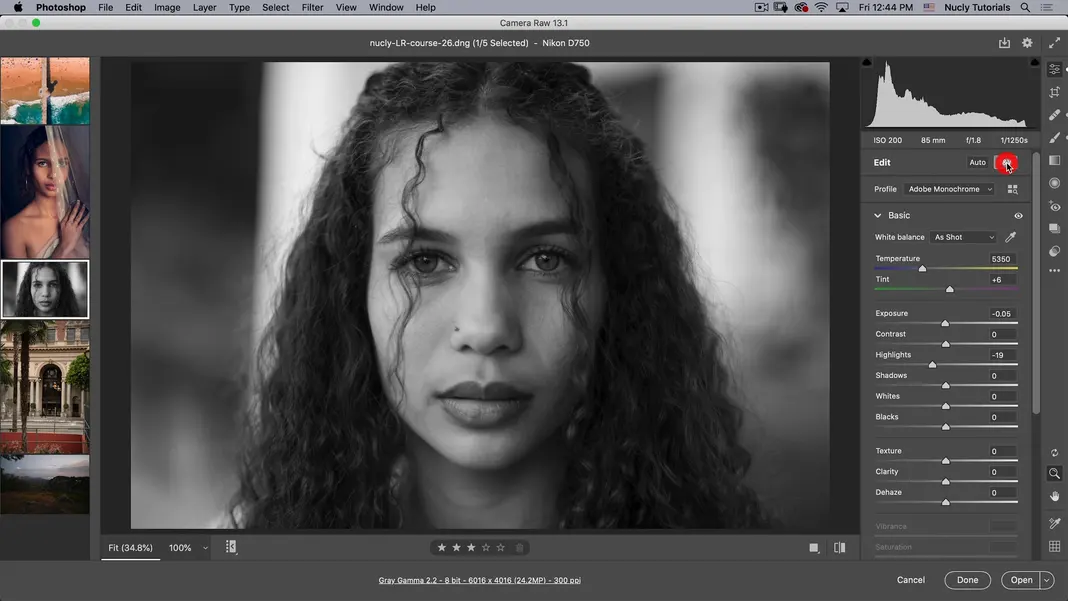Open the zoom level dropdown arrow

[x=205, y=548]
